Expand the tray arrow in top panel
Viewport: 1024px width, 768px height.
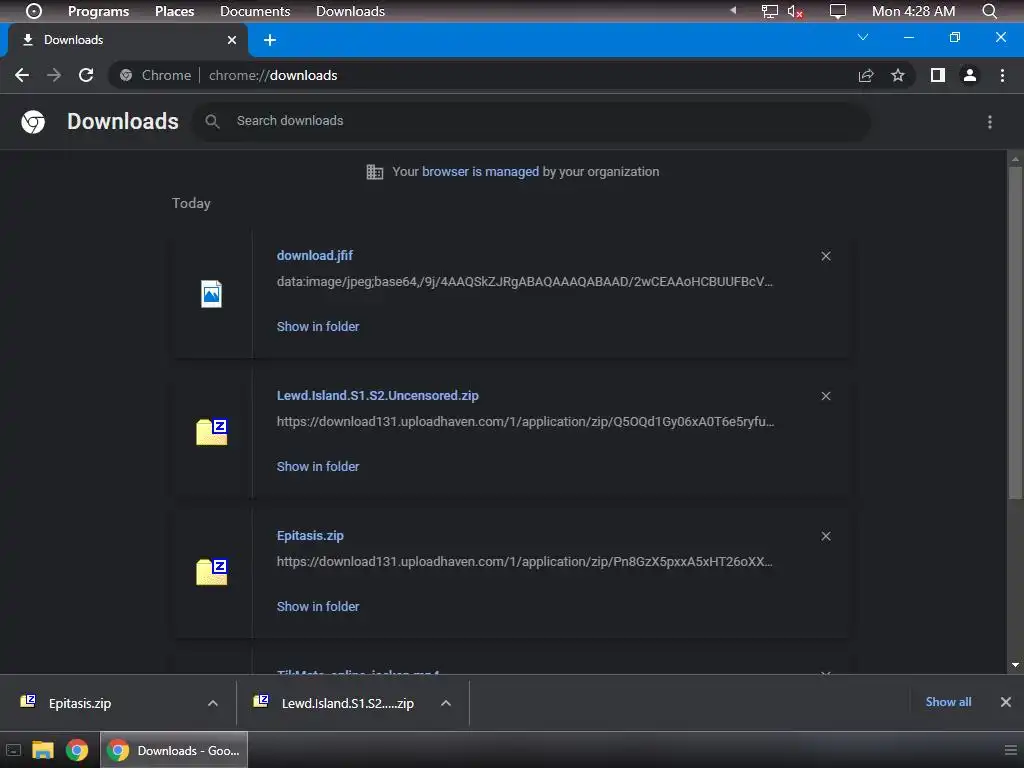[733, 10]
